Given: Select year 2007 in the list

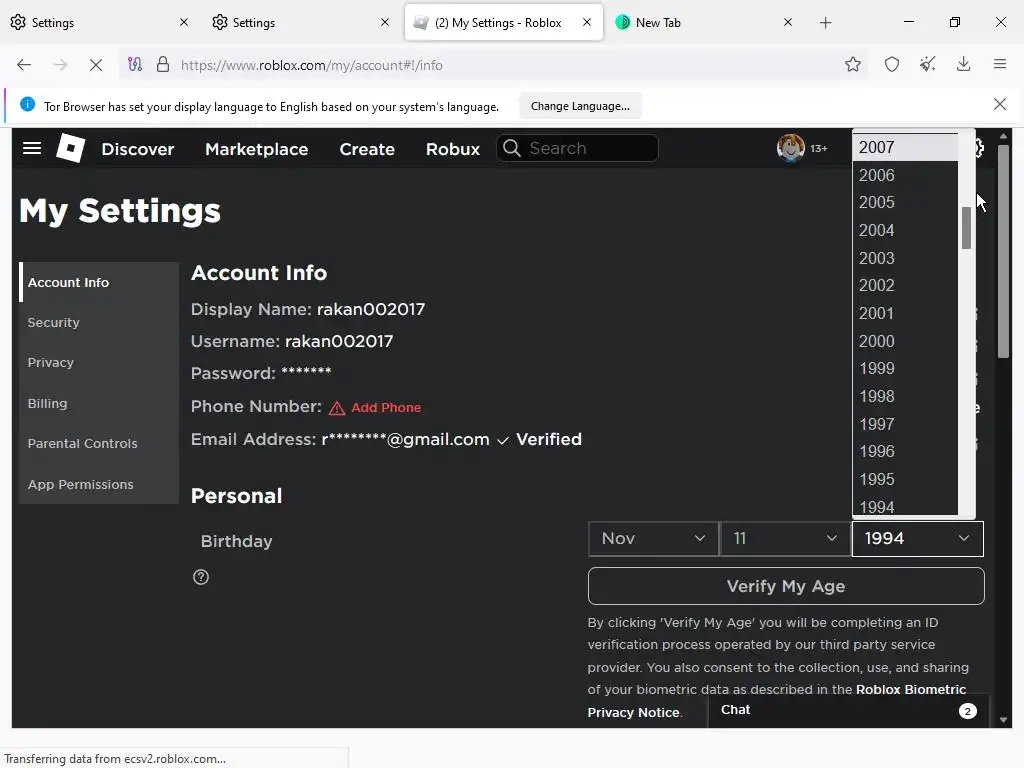Looking at the screenshot, I should [x=905, y=148].
